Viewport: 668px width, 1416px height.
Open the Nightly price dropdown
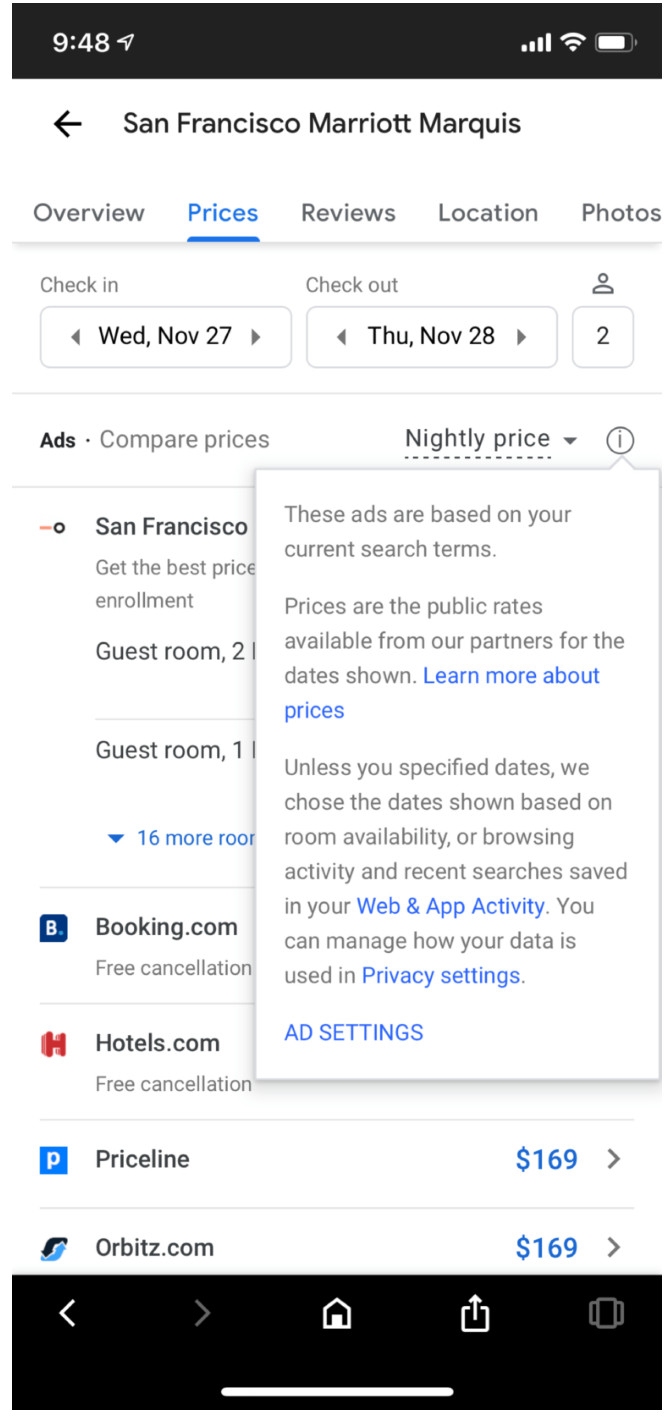490,439
